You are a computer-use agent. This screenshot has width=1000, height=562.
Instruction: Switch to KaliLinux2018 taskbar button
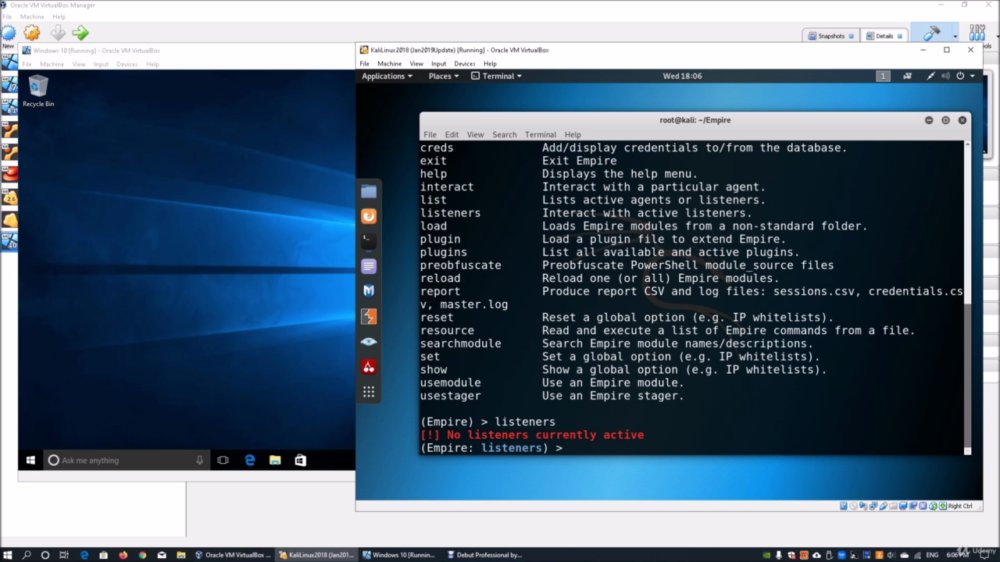pyautogui.click(x=316, y=555)
